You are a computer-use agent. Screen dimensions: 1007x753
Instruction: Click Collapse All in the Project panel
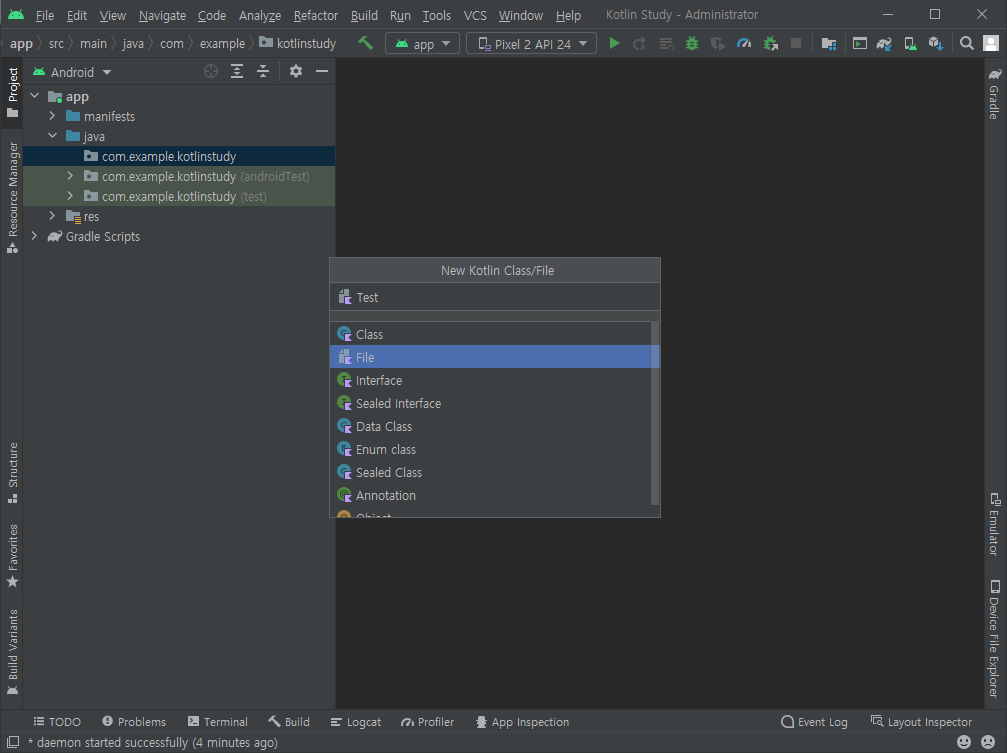pos(264,71)
